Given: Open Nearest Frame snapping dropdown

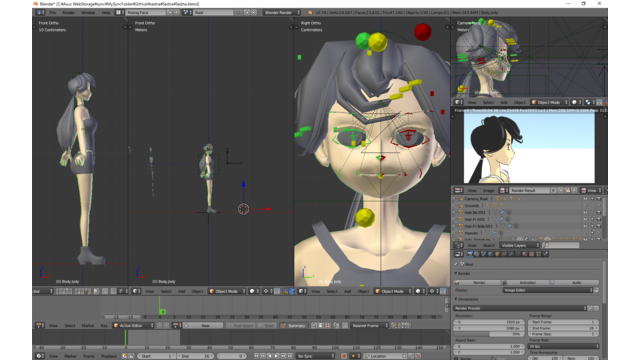Looking at the screenshot, I should point(370,326).
